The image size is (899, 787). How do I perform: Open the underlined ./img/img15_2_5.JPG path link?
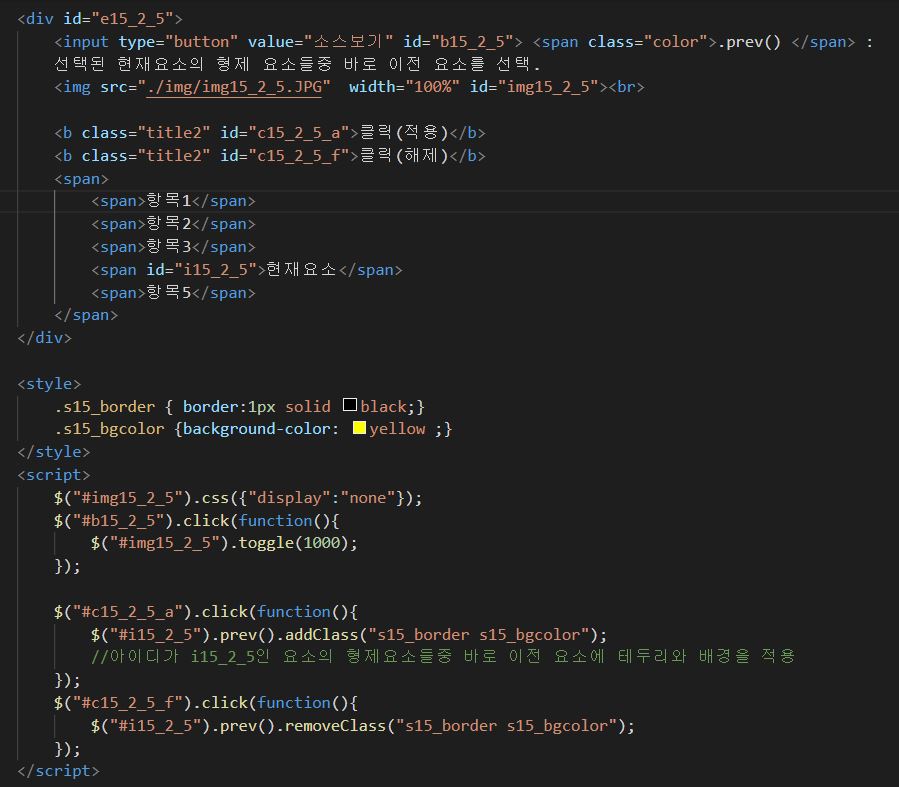234,87
